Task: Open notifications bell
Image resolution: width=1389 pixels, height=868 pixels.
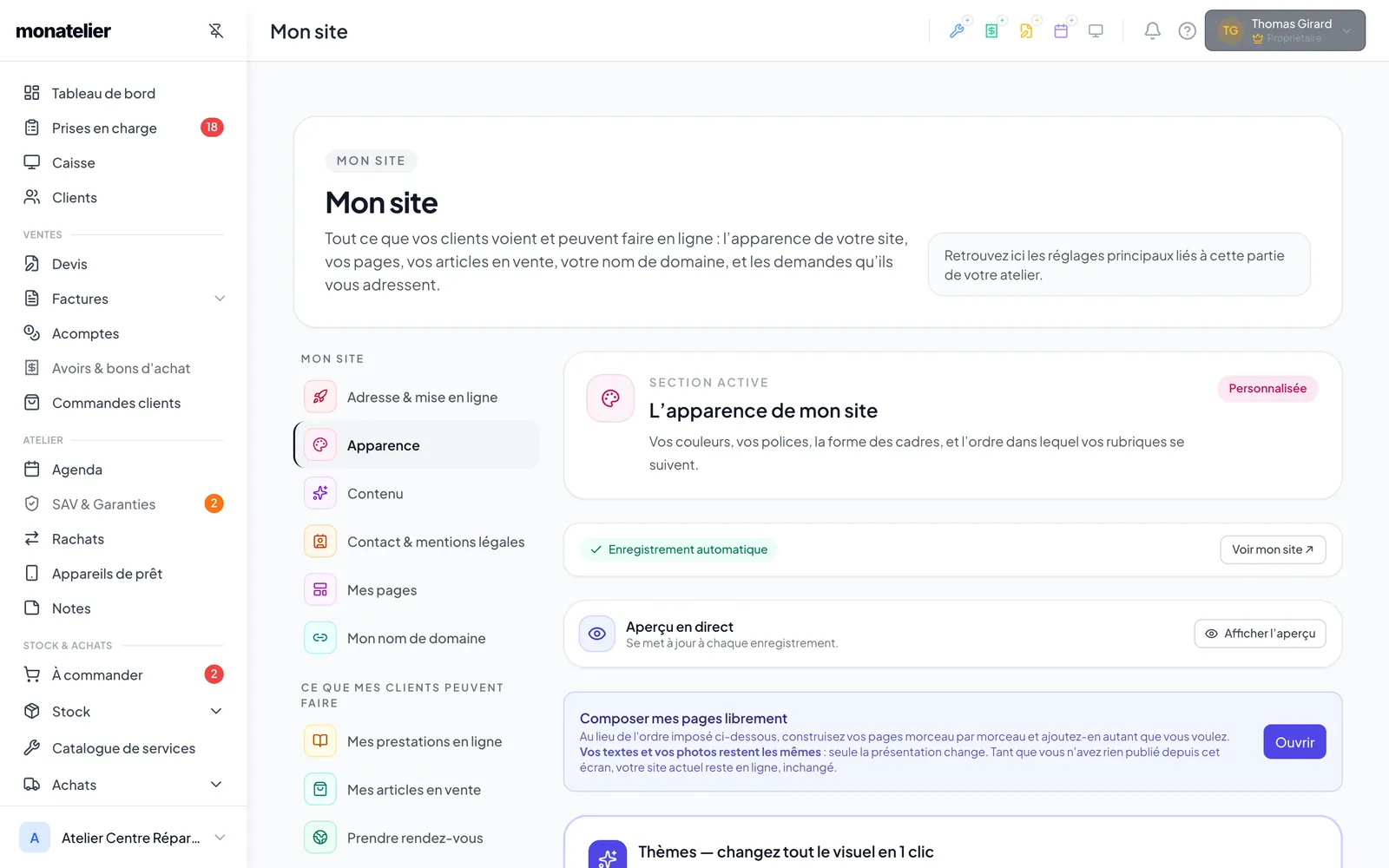Action: pos(1152,31)
